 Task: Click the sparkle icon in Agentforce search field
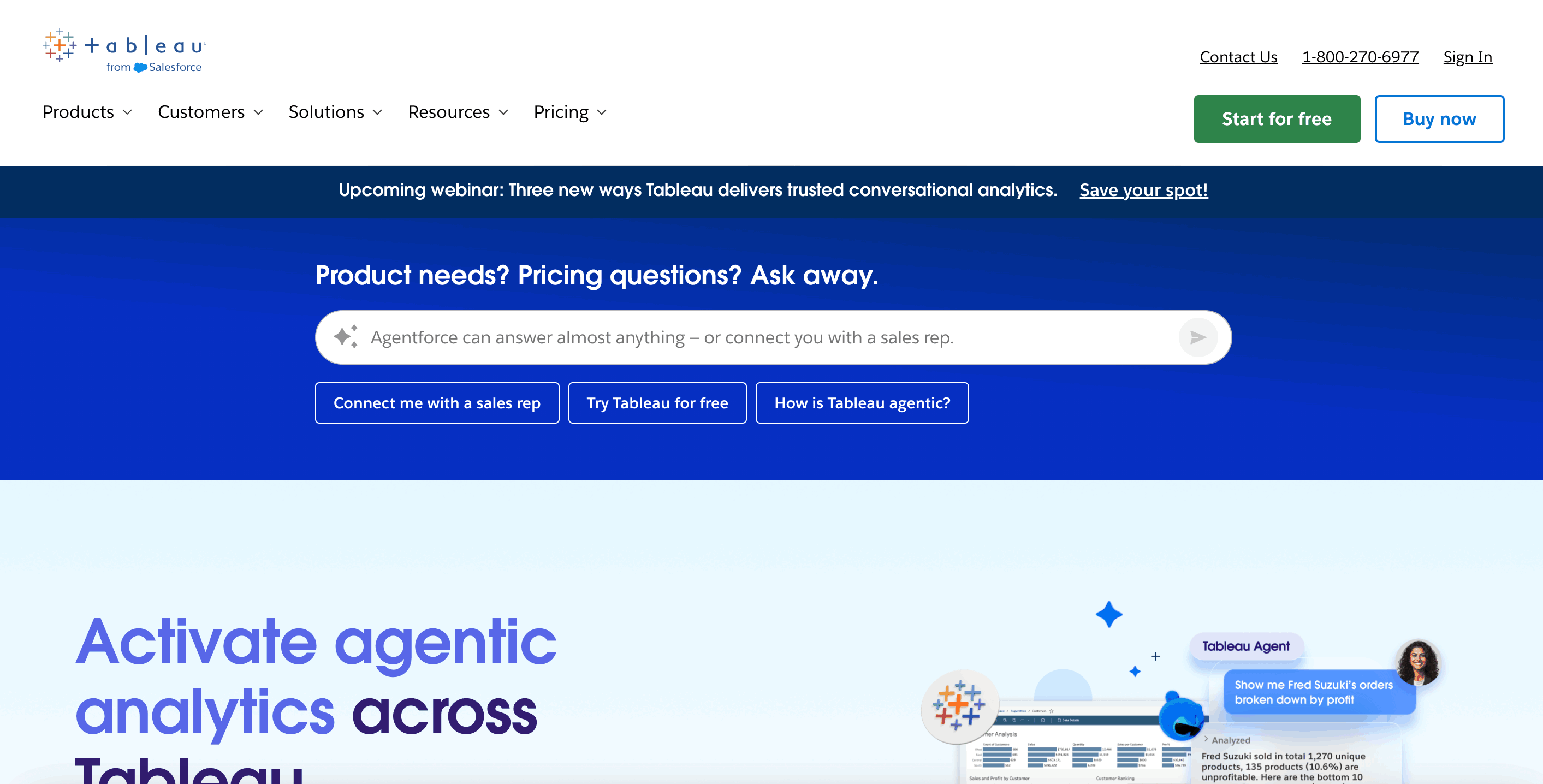click(x=346, y=337)
